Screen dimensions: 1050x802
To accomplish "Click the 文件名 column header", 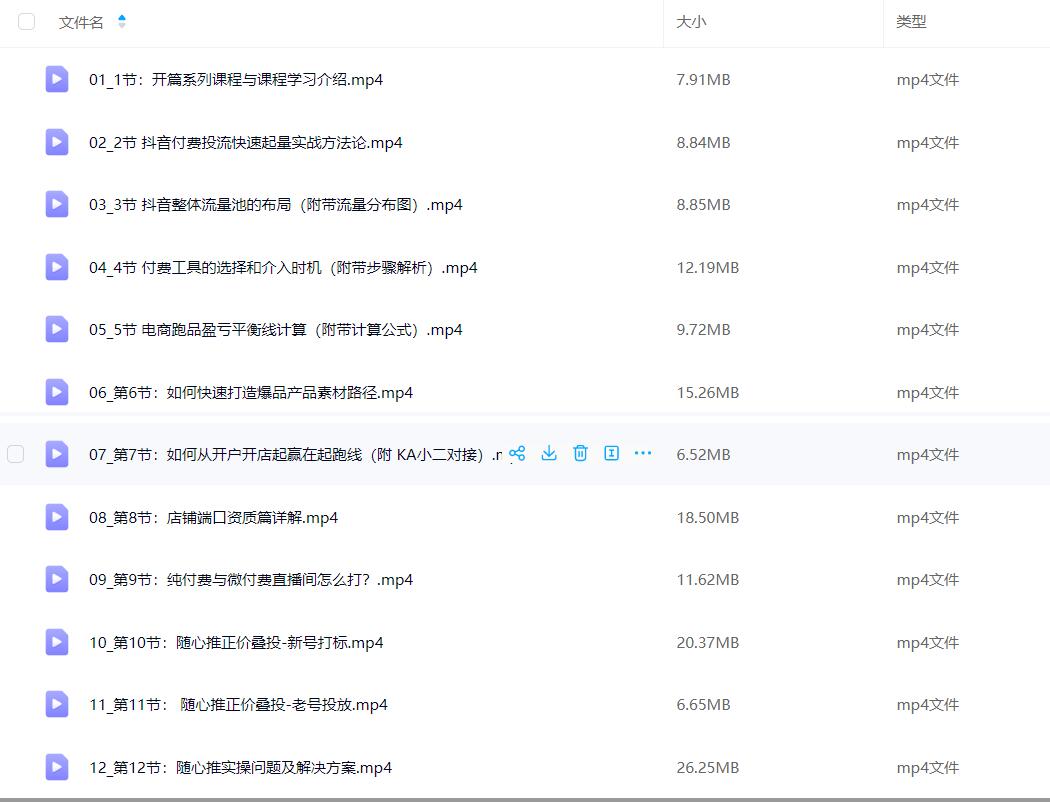I will point(81,22).
